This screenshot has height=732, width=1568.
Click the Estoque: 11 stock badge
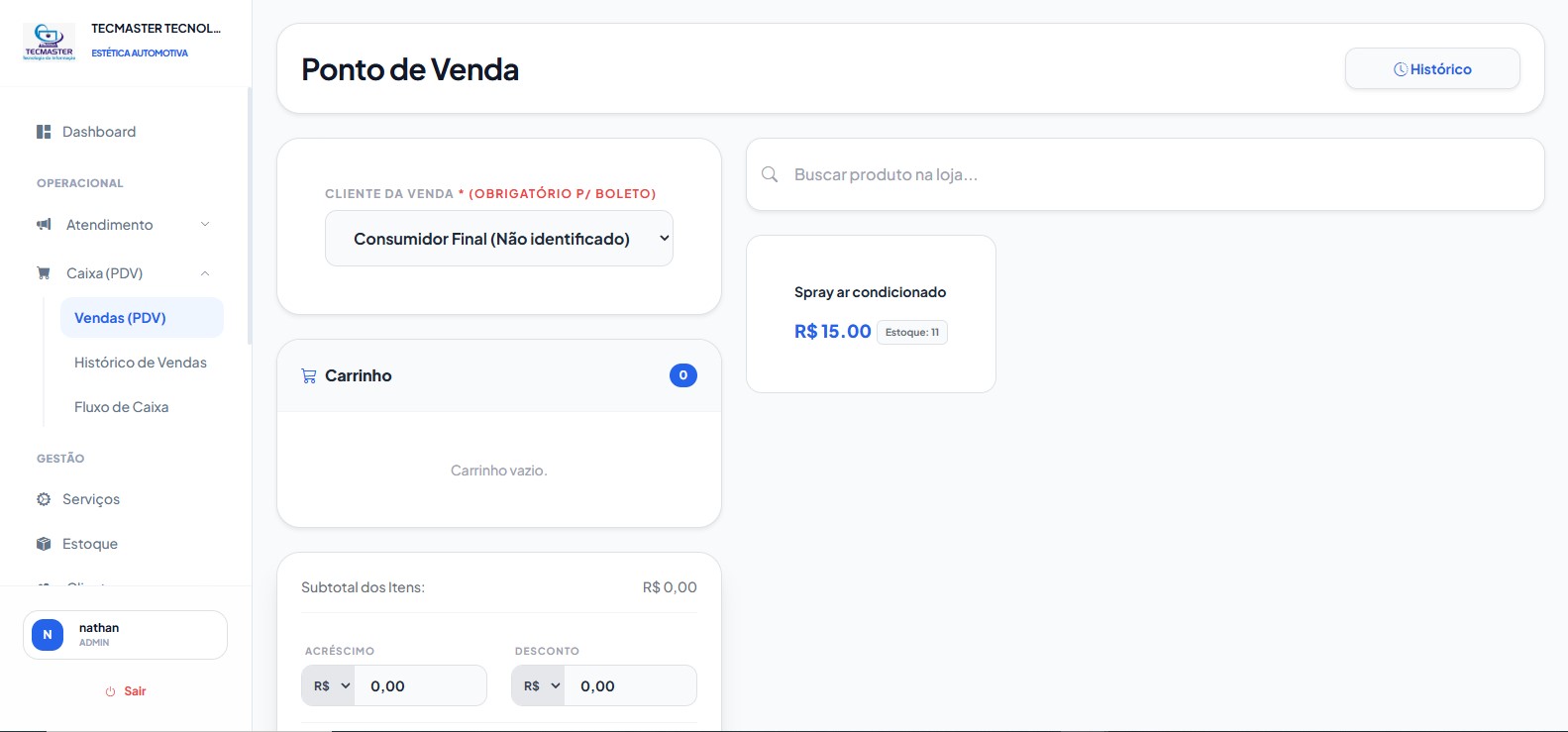pos(912,332)
